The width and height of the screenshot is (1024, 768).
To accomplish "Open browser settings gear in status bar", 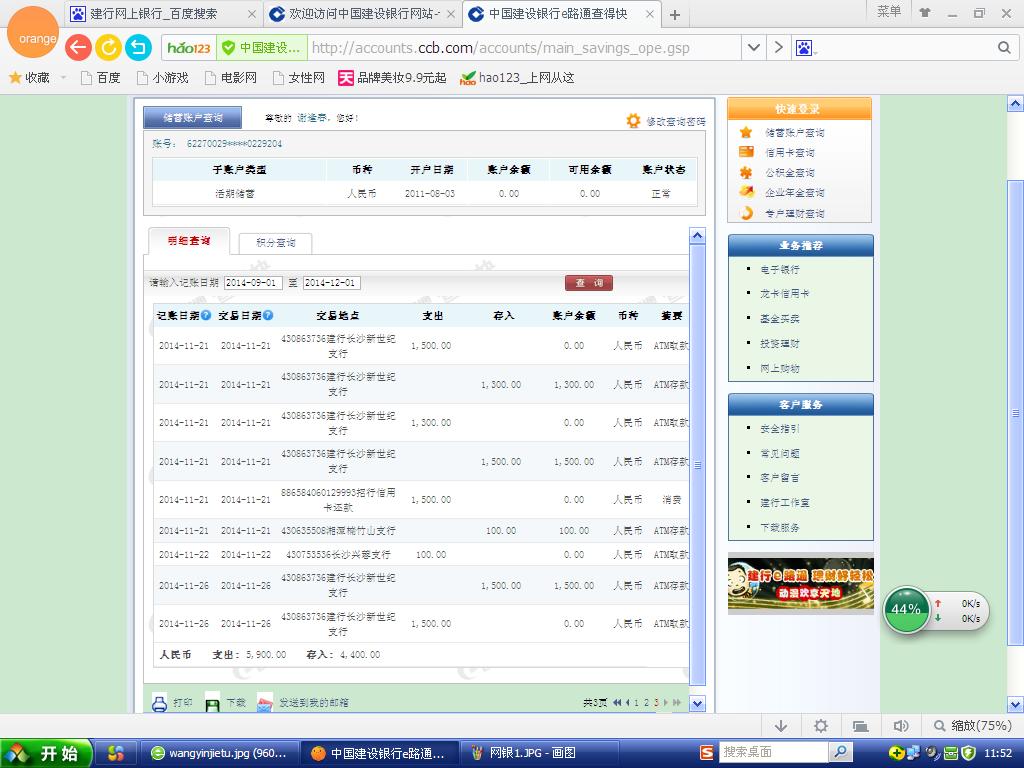I will click(x=821, y=726).
